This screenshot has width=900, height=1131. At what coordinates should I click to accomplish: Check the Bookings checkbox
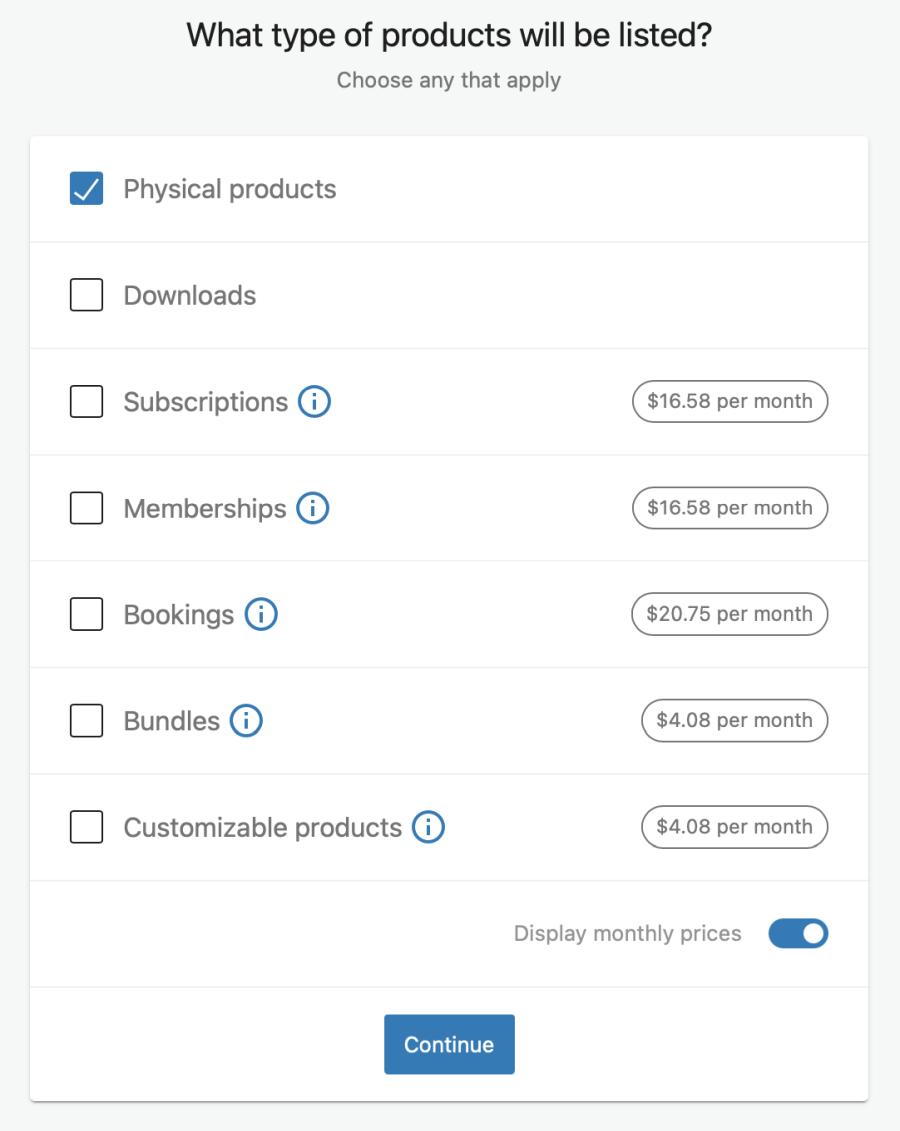pos(86,614)
